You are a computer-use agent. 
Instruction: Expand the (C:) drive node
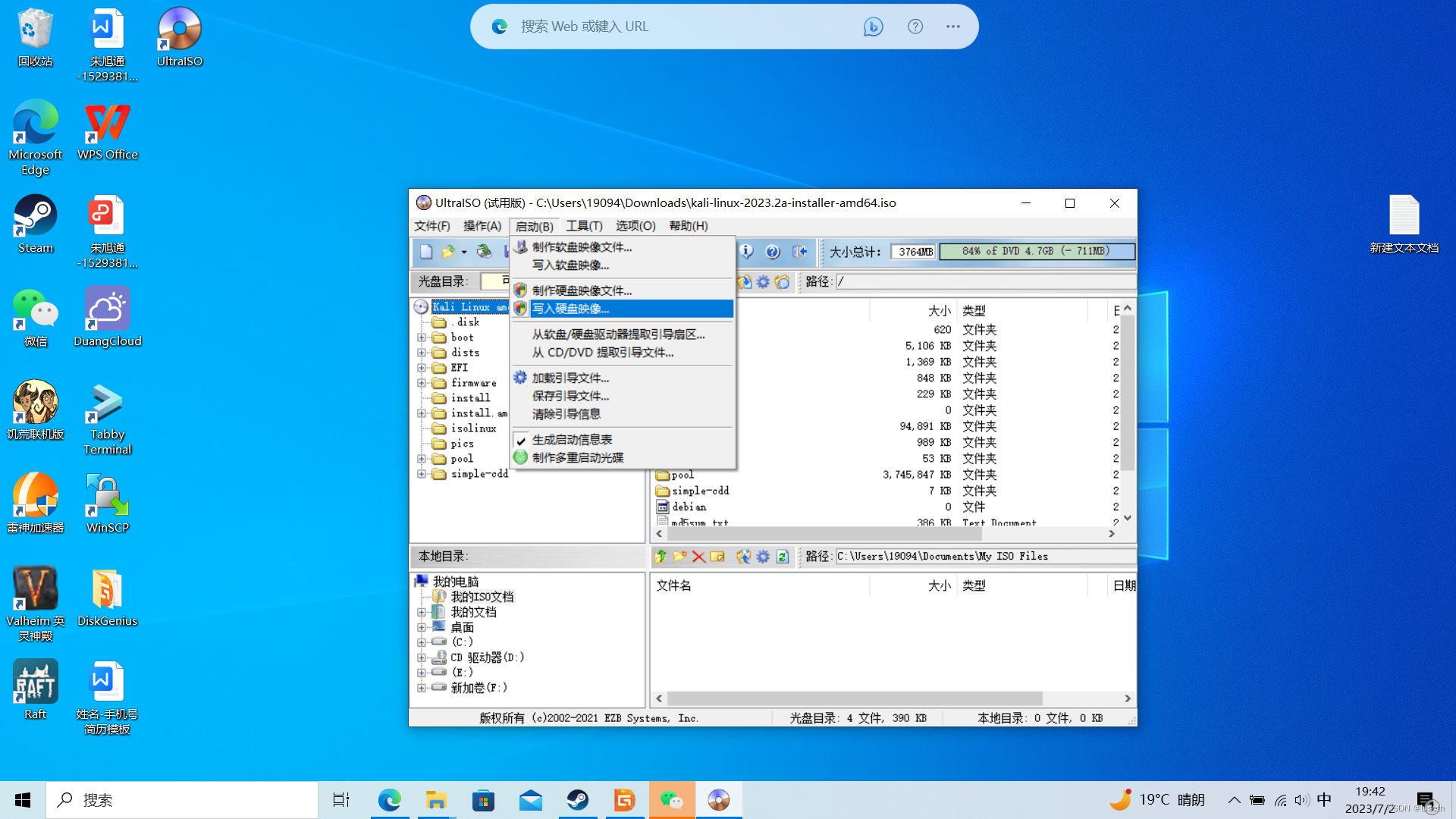[422, 642]
